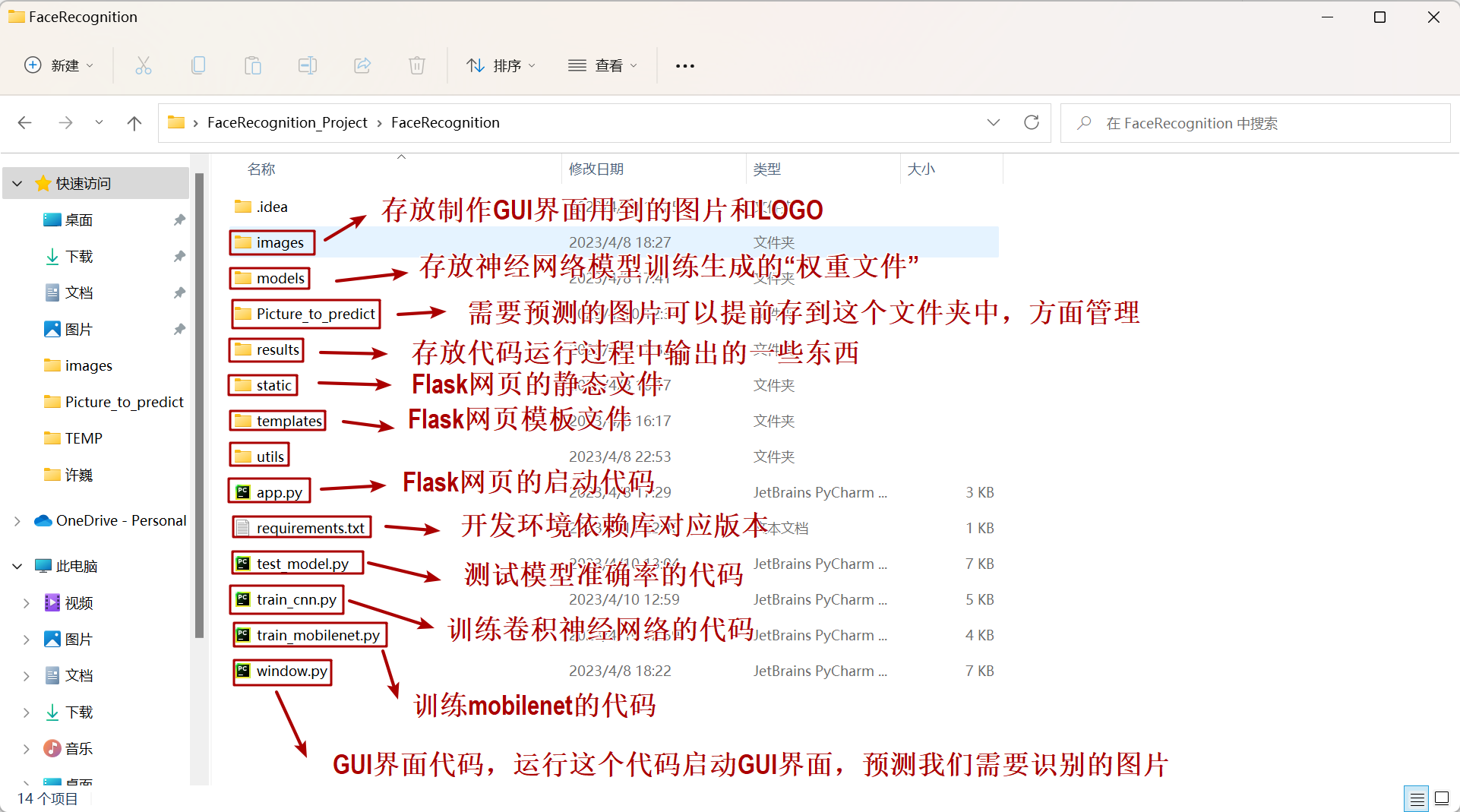Sort by the 类型 column header

(767, 169)
